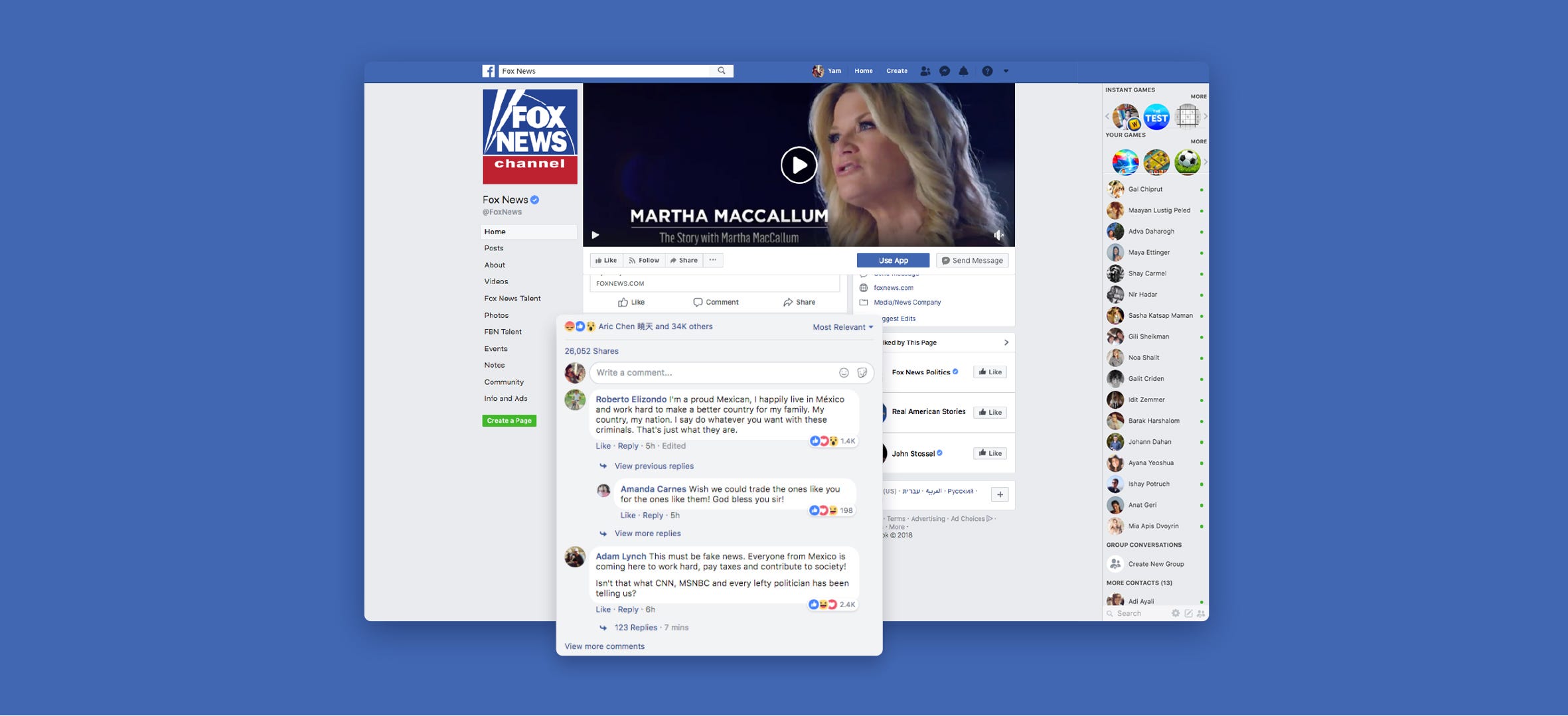Expand the 123 Replies thread
This screenshot has height=716, width=1568.
pyautogui.click(x=635, y=628)
